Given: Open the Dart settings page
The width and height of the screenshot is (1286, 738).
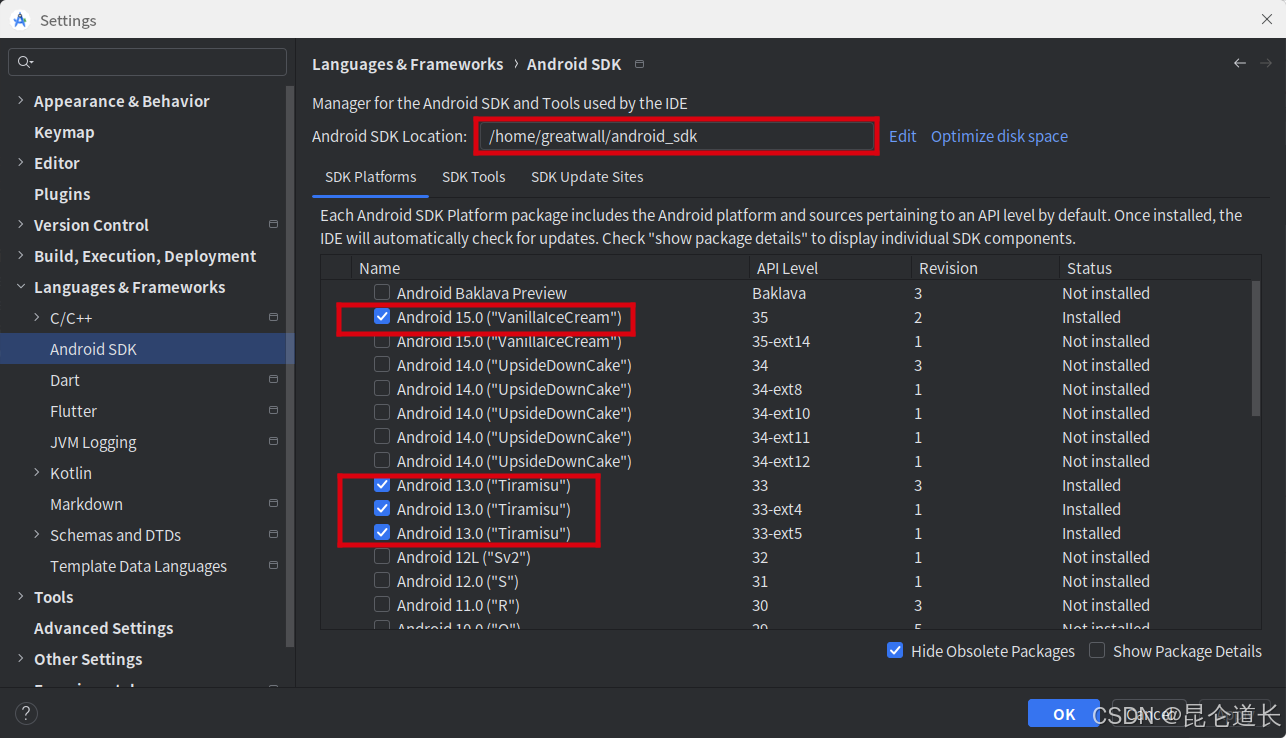Looking at the screenshot, I should pos(64,380).
